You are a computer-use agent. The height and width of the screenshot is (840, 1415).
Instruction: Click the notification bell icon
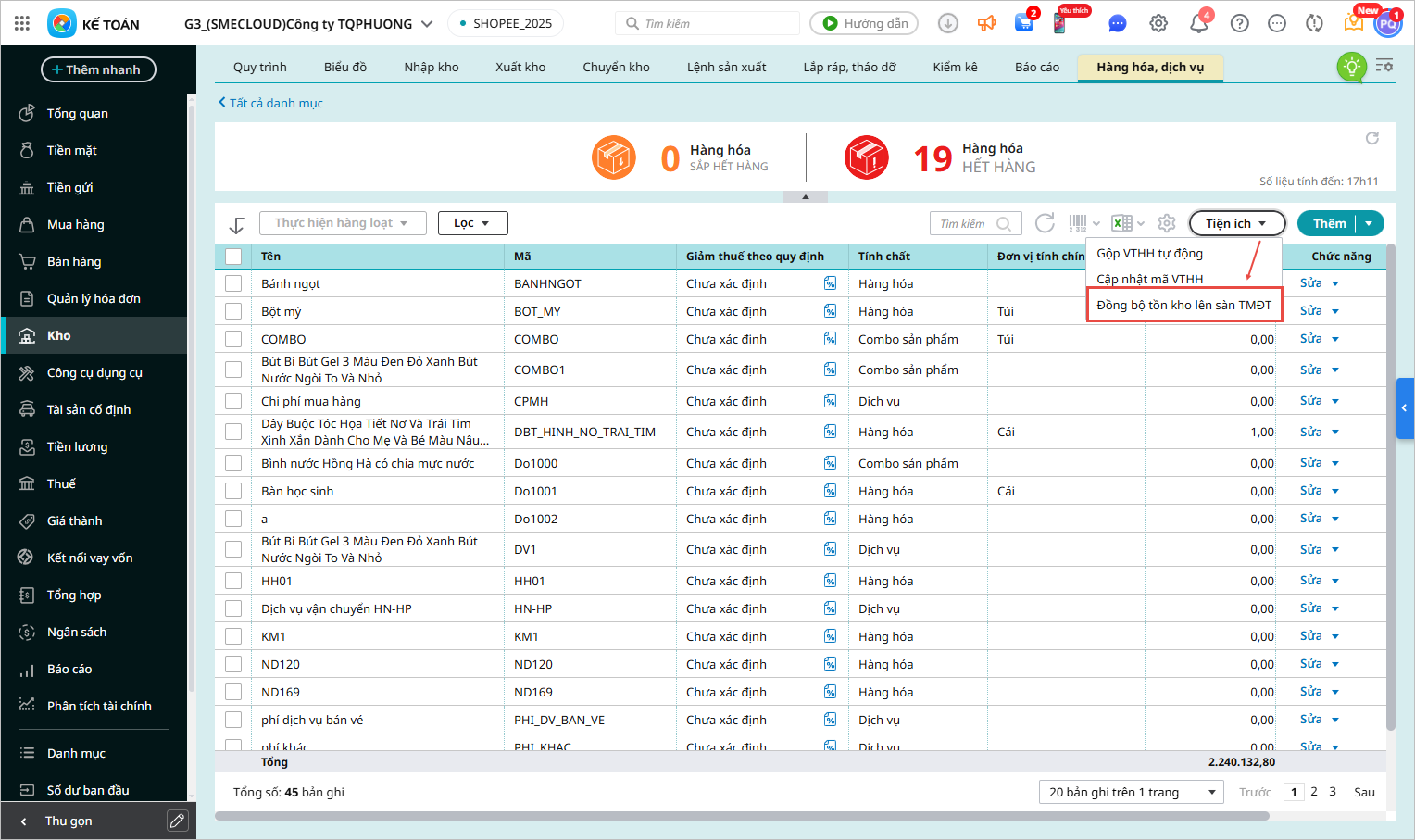pyautogui.click(x=1198, y=24)
